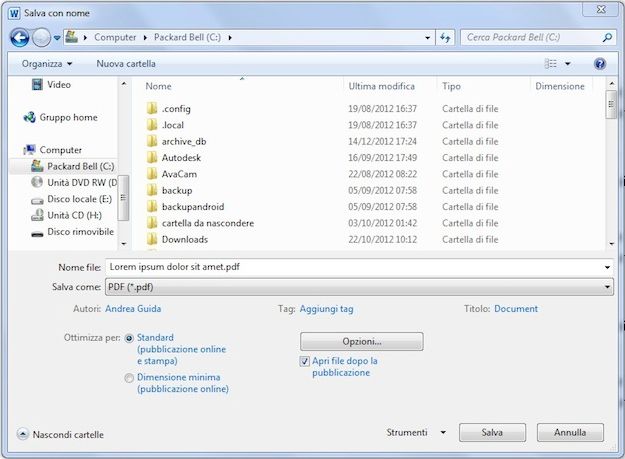Click the Downloads folder icon
The image size is (625, 459).
coord(151,239)
